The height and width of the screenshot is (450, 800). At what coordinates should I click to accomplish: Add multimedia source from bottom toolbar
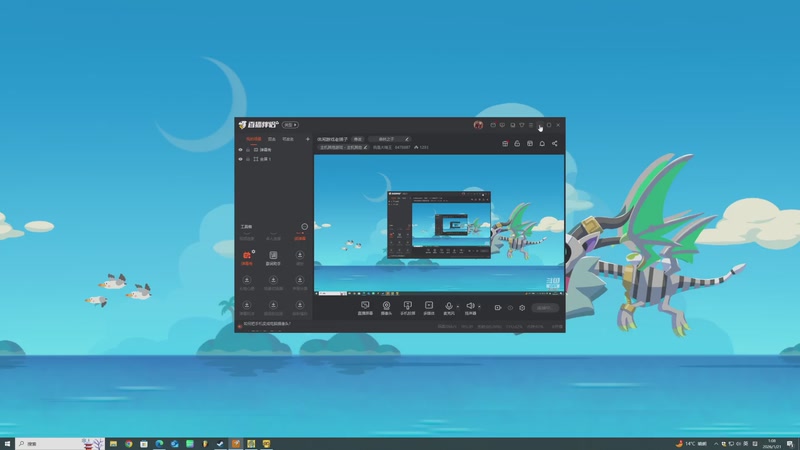pyautogui.click(x=429, y=308)
